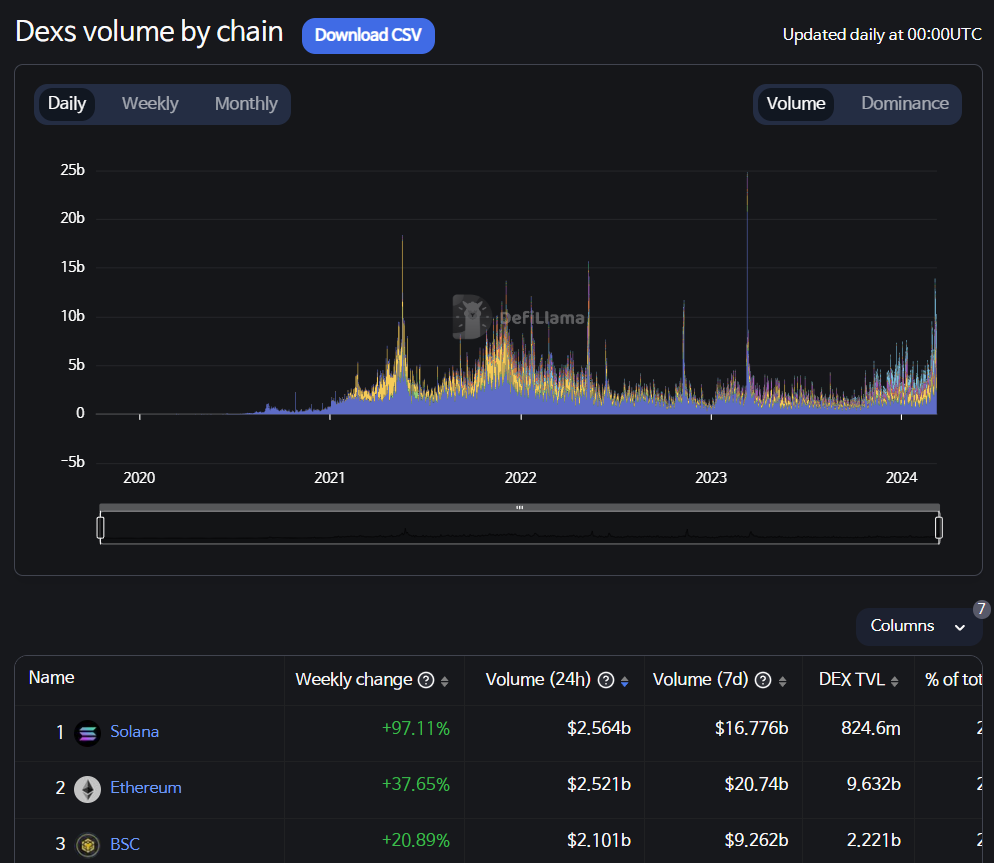
Task: Click the Solana chain logo icon
Action: [87, 732]
